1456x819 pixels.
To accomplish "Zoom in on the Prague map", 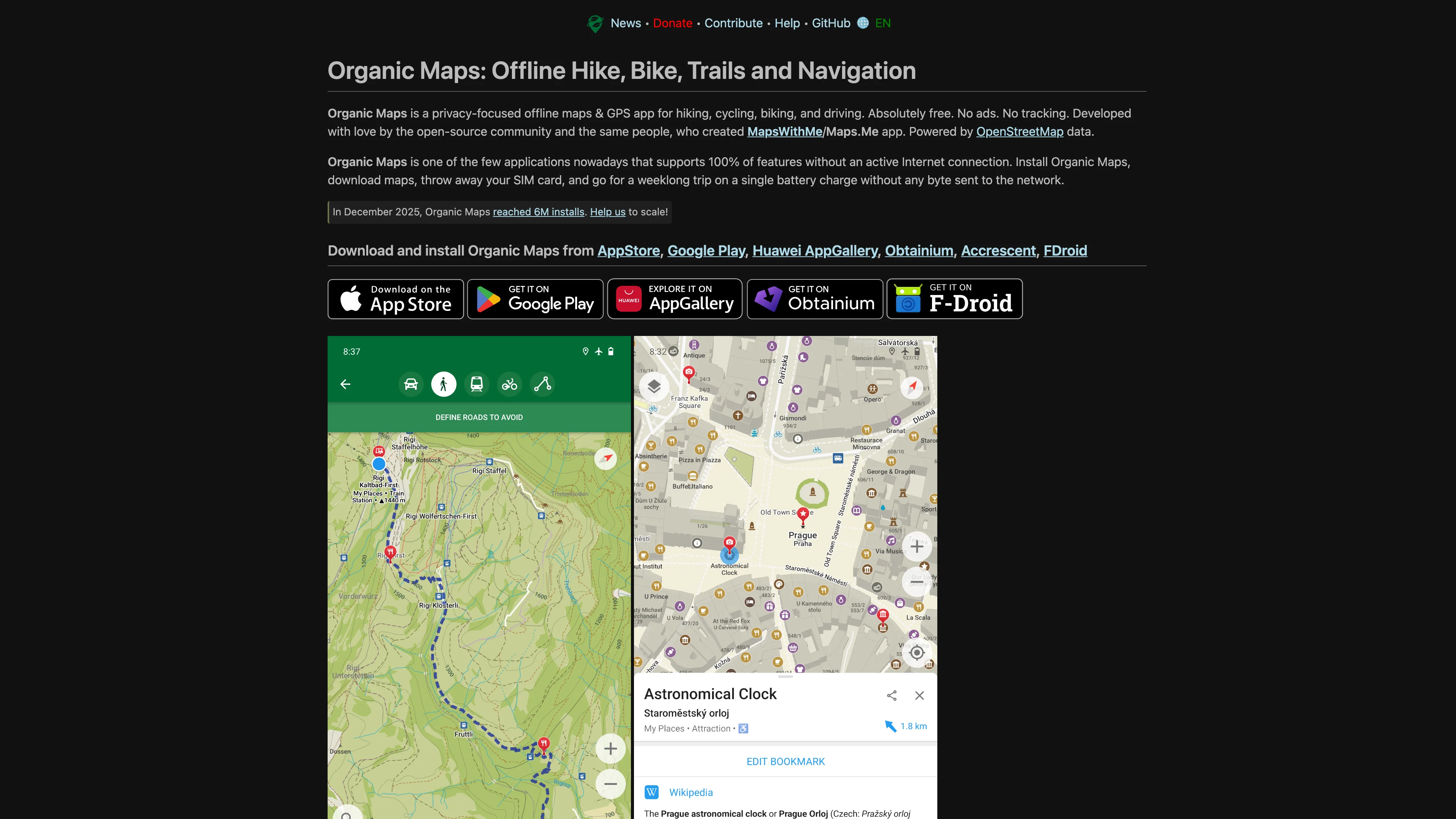I will tap(917, 546).
